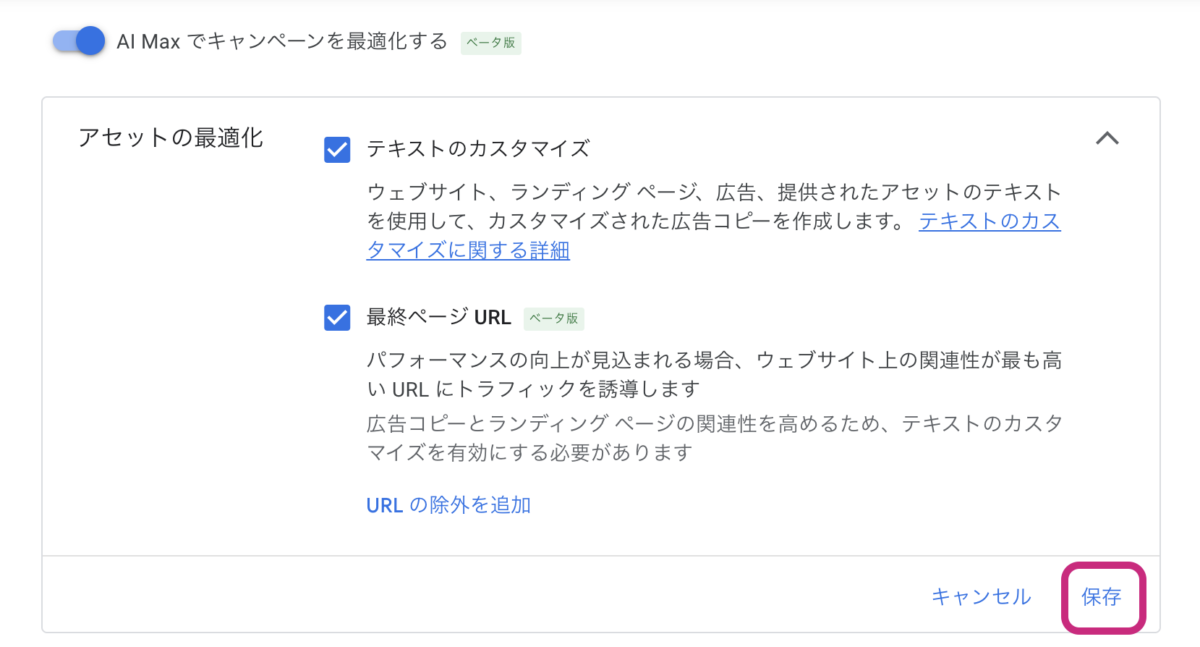The width and height of the screenshot is (1200, 647).
Task: Click the ベータ版 badge beside AI Max
Action: tap(491, 43)
